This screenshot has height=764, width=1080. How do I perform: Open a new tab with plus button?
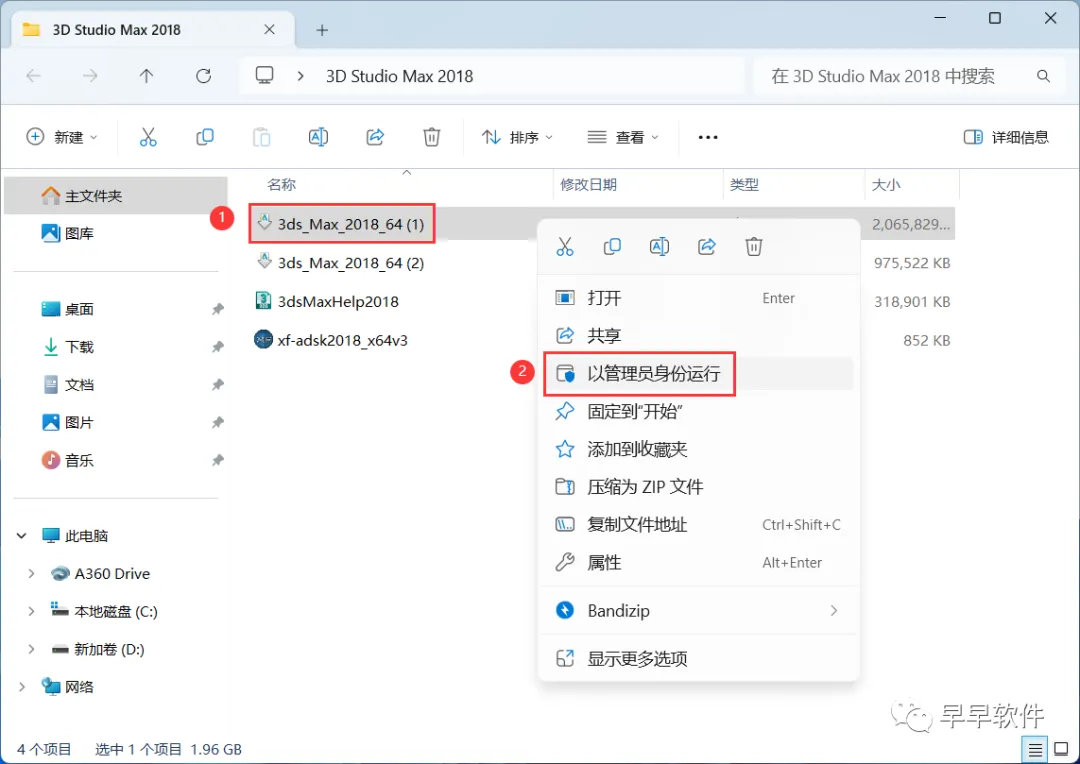322,30
